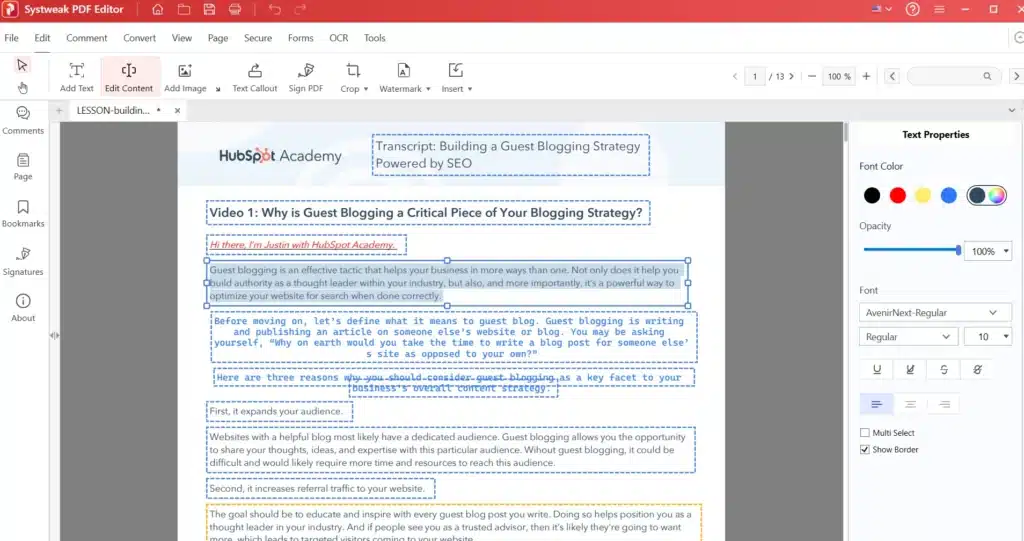Select the Text Callout tool

255,77
